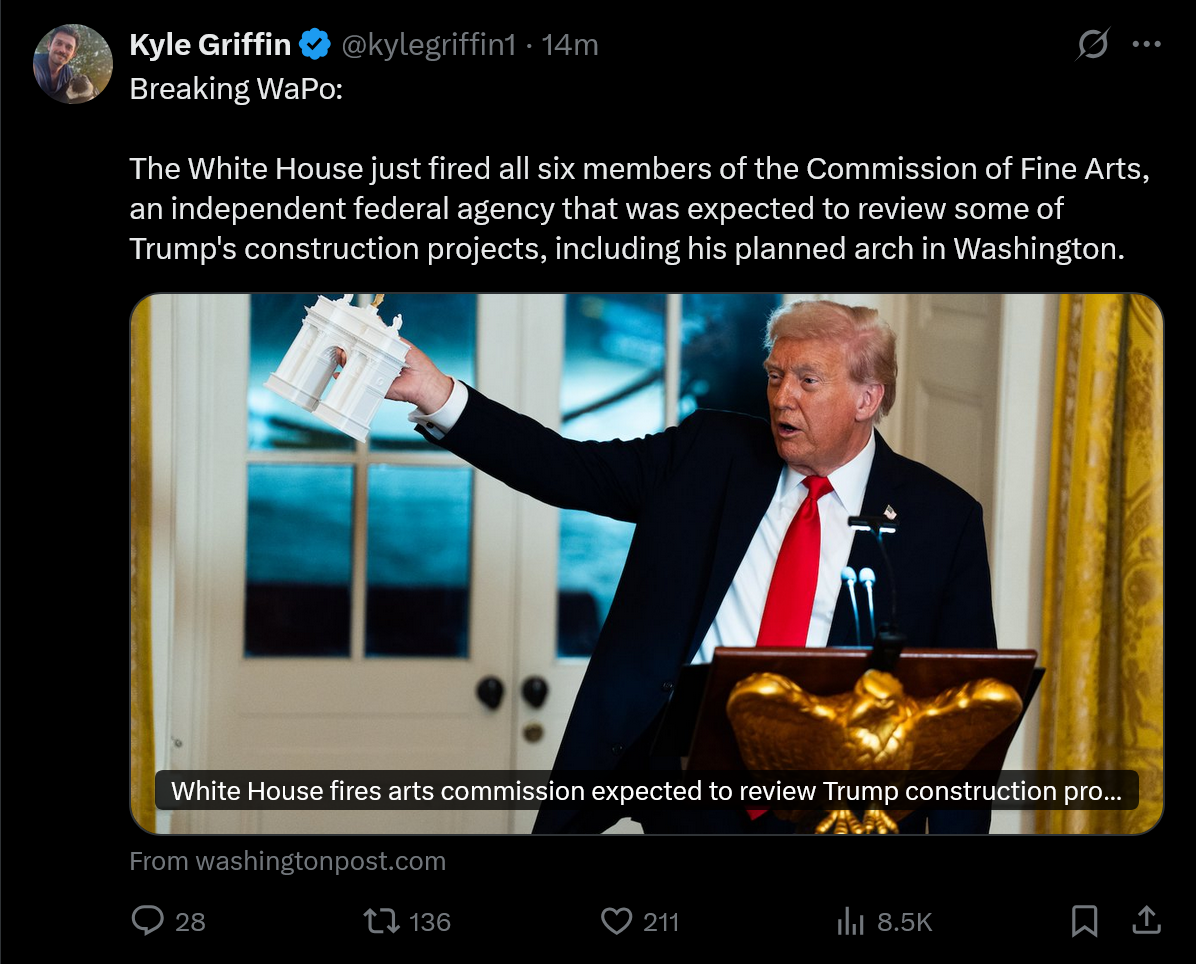Viewport: 1196px width, 964px height.
Task: Like the post with the heart icon
Action: click(616, 921)
